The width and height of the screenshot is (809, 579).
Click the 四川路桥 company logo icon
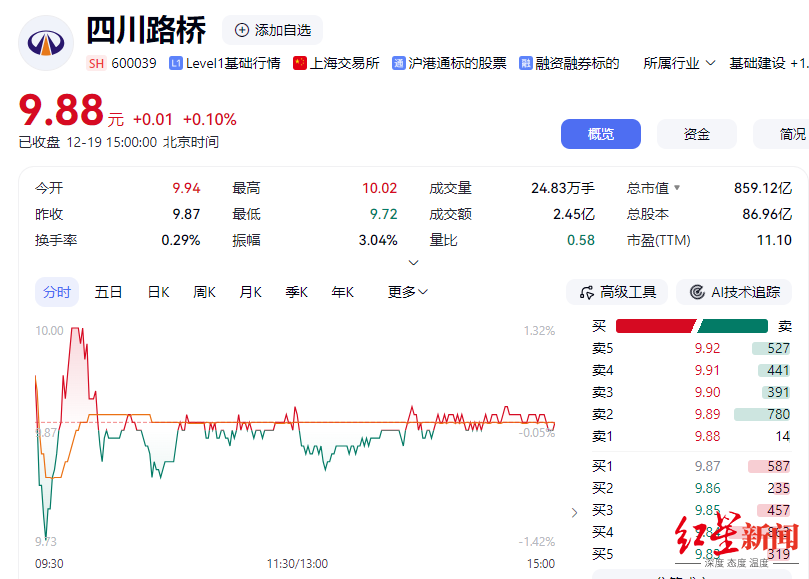(x=46, y=43)
